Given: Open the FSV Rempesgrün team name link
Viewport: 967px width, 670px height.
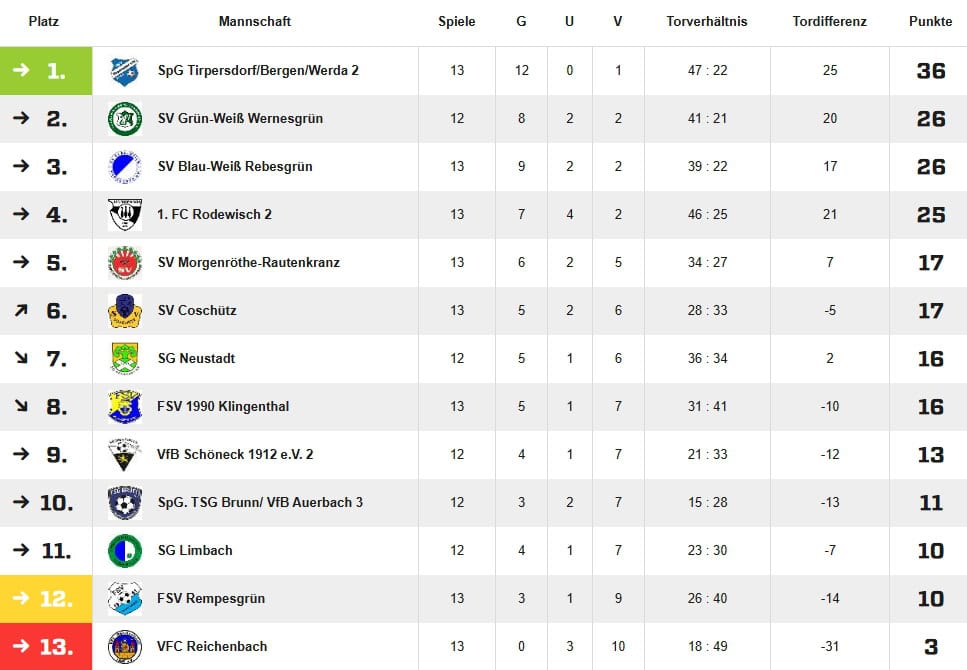Looking at the screenshot, I should 211,598.
